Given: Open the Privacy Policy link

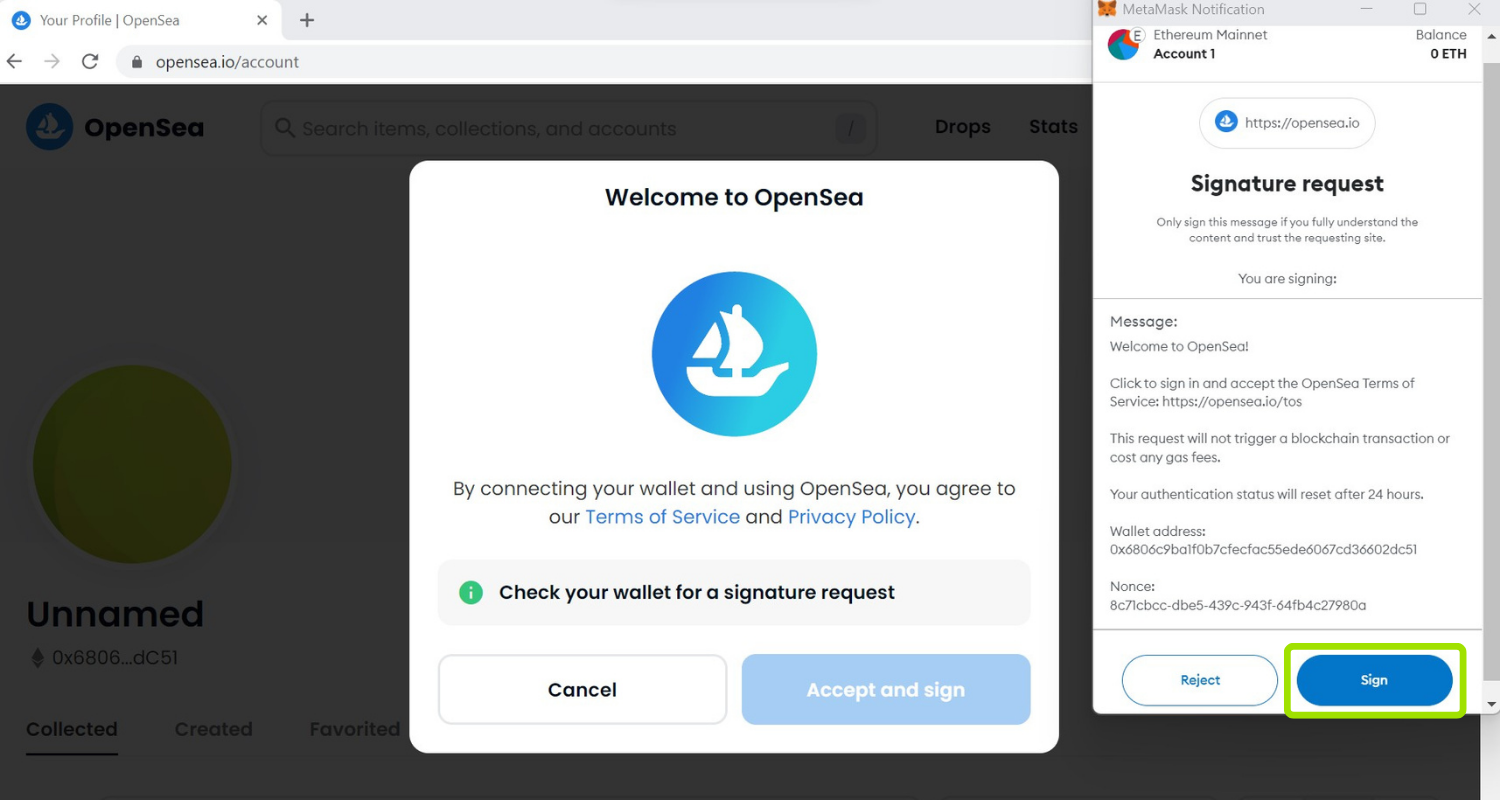Looking at the screenshot, I should tap(851, 517).
